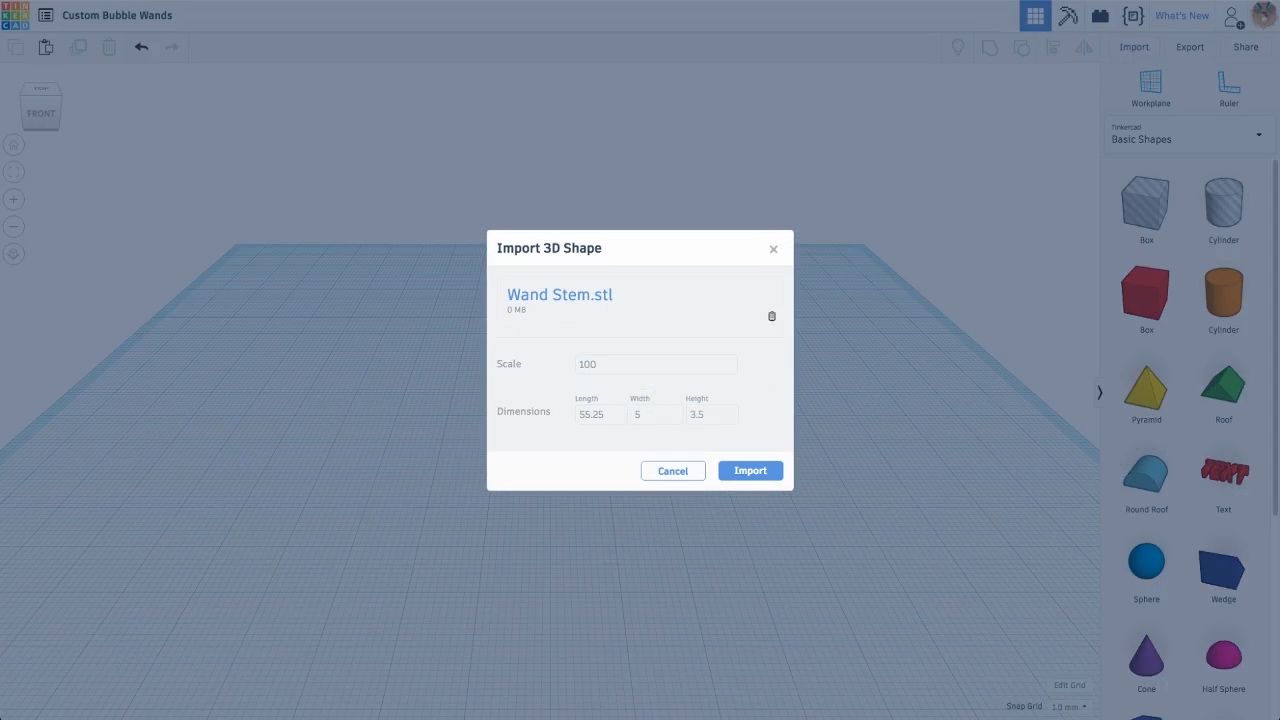Click the Home view icon

click(14, 145)
